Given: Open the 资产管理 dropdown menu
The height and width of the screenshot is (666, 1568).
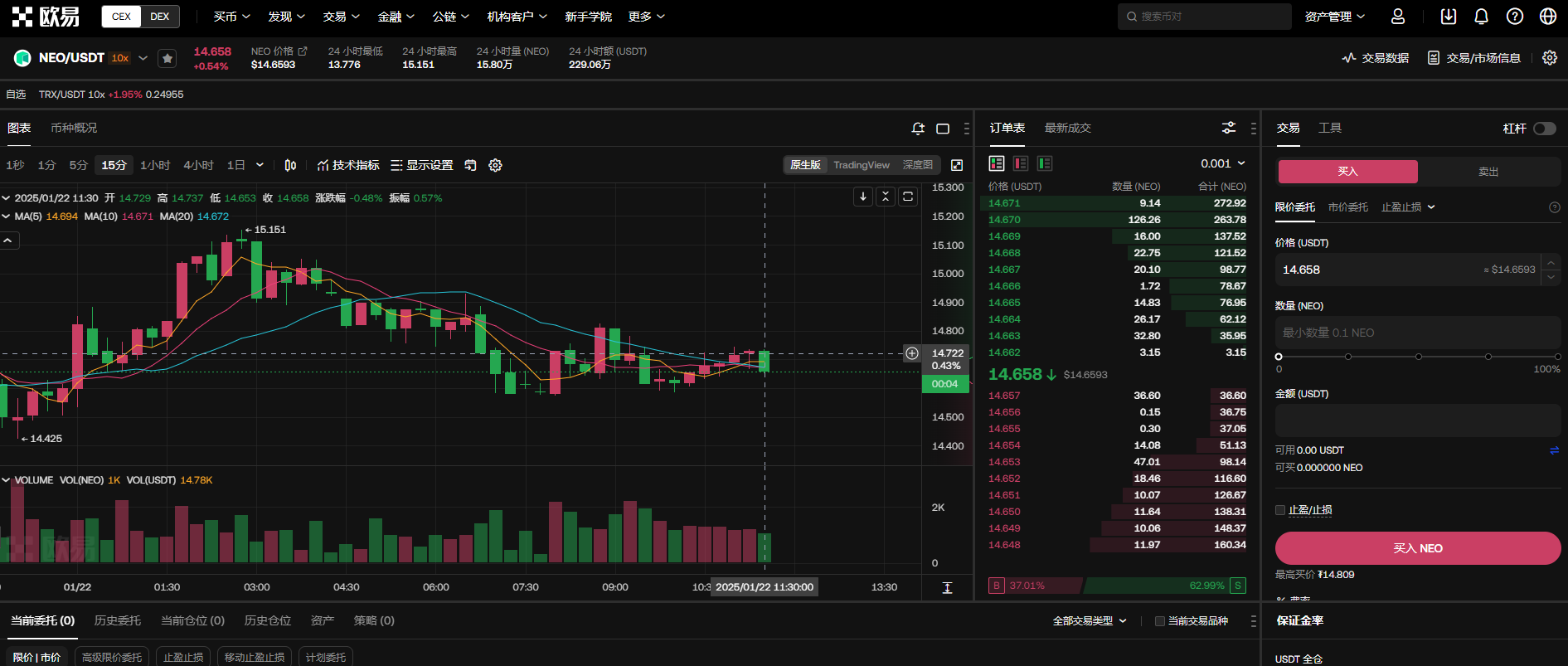Looking at the screenshot, I should [x=1334, y=17].
